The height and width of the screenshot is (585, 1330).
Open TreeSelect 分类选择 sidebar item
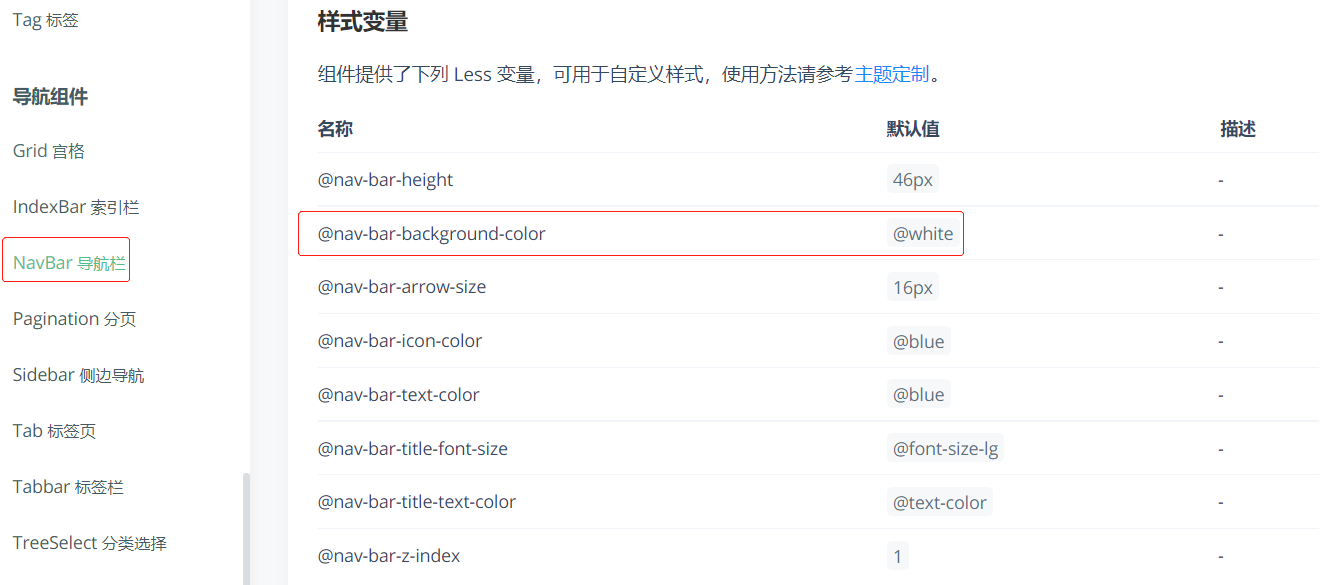tap(89, 543)
